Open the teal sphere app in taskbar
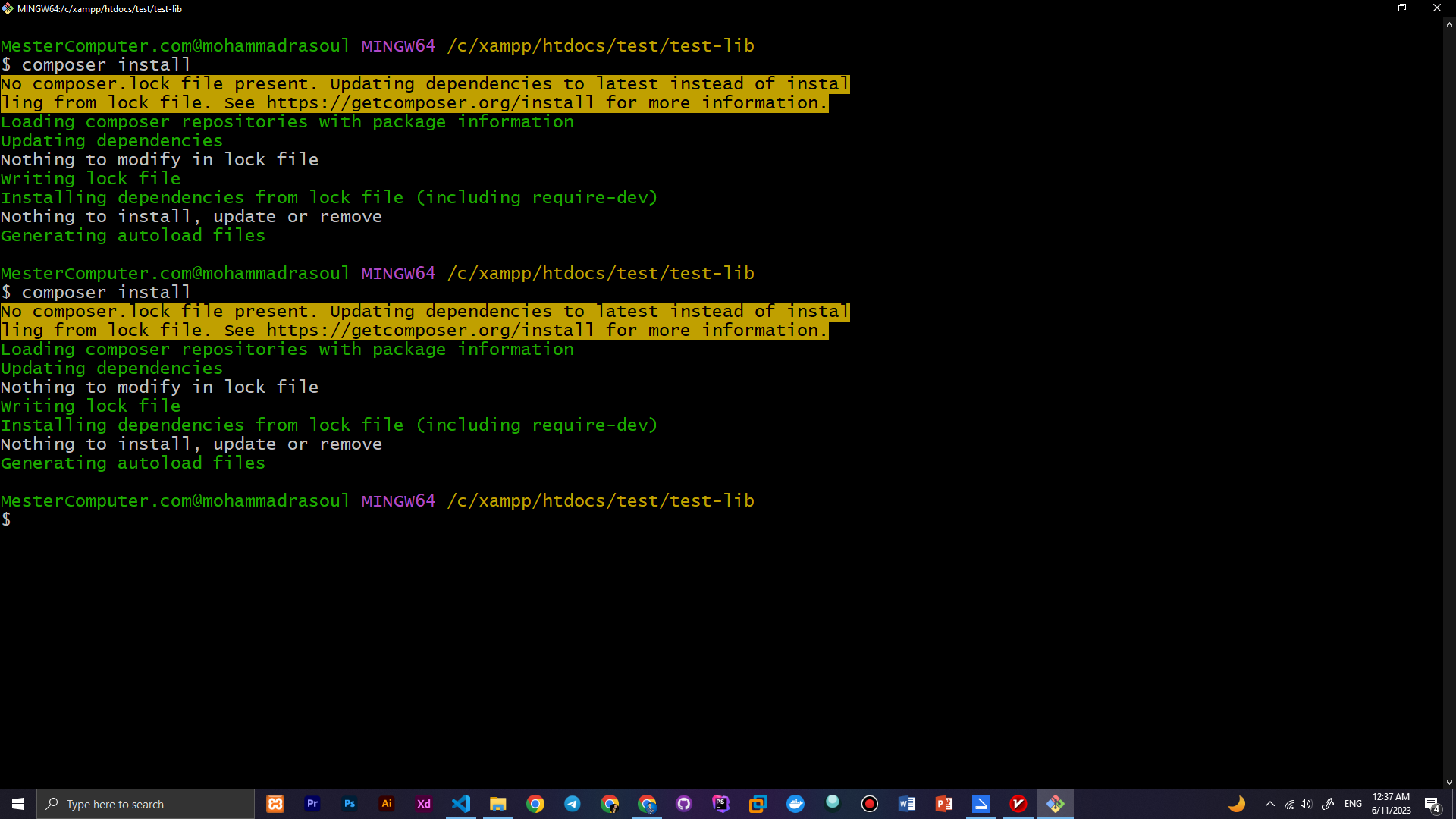Viewport: 1456px width, 819px height. [x=833, y=804]
